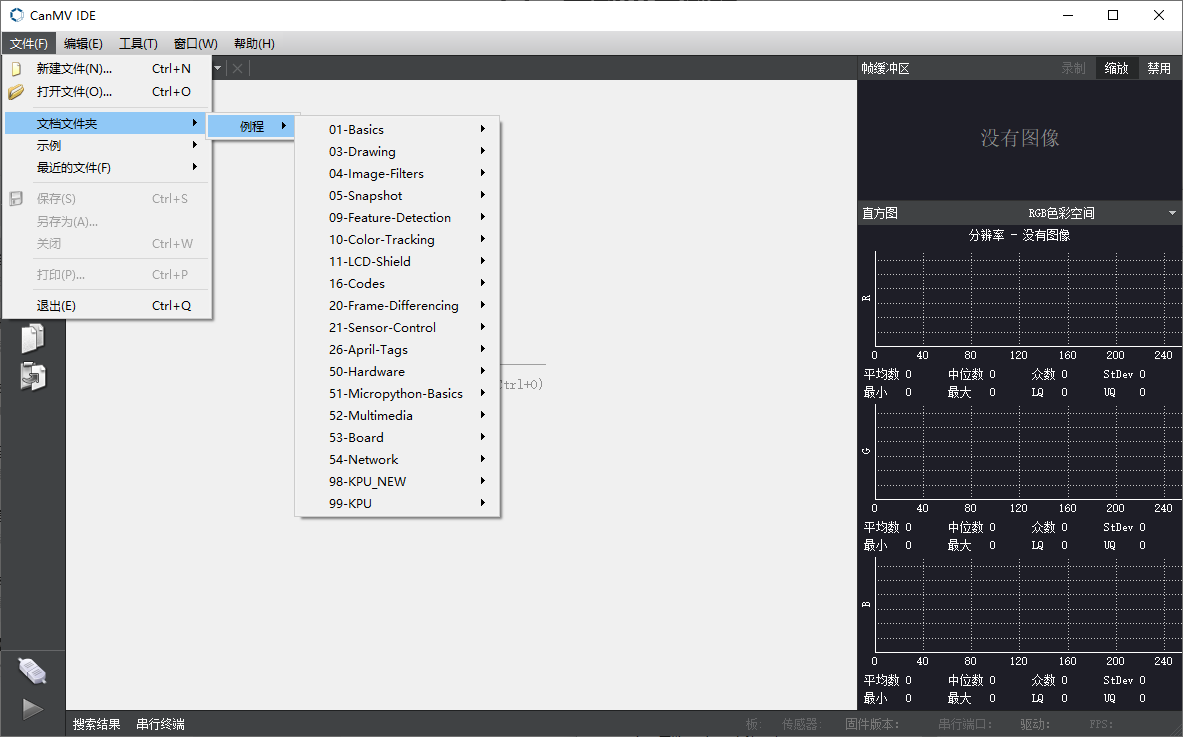Open the 53-Board submenu
Screen dimensions: 1183x737
point(398,438)
